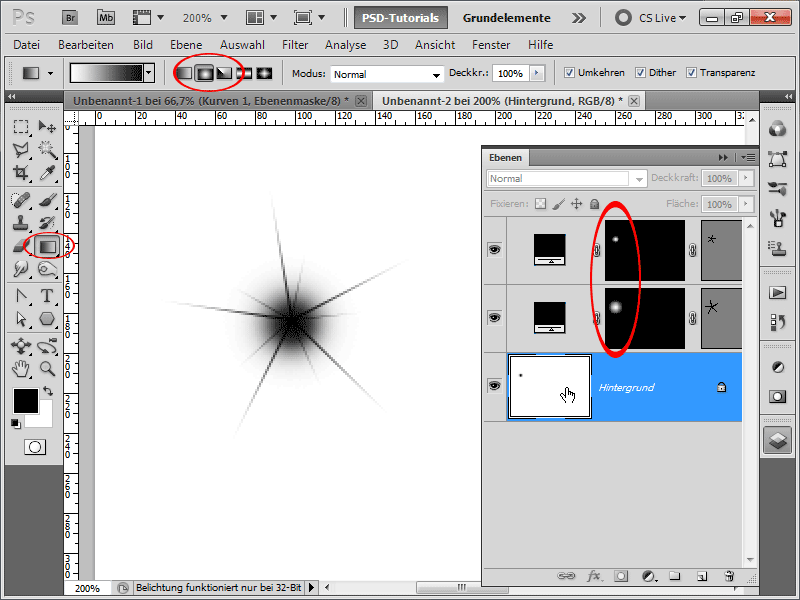Select the Gradient tool in toolbox
Viewport: 800px width, 600px height.
[47, 246]
